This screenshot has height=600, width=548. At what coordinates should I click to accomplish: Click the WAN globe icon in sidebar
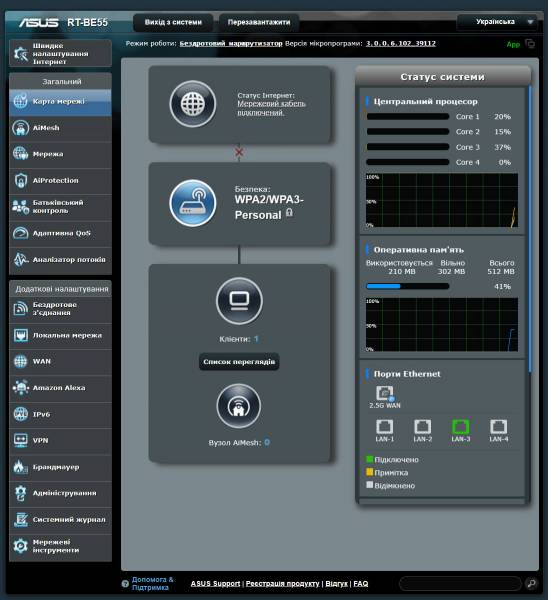click(x=21, y=361)
